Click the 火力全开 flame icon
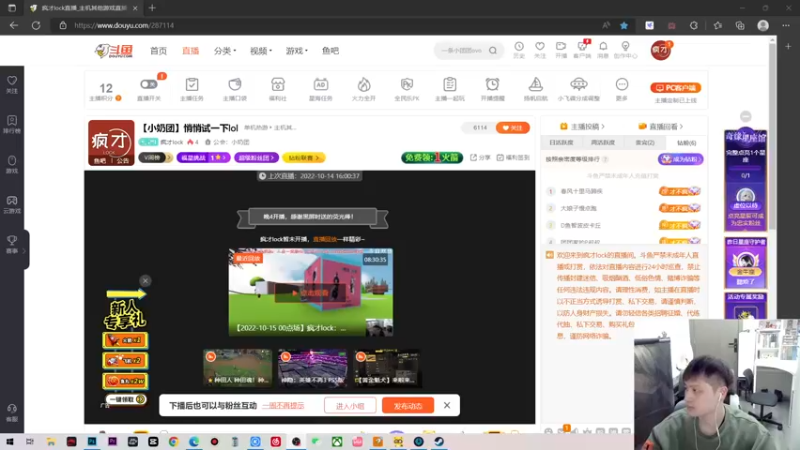The height and width of the screenshot is (450, 800). [364, 84]
